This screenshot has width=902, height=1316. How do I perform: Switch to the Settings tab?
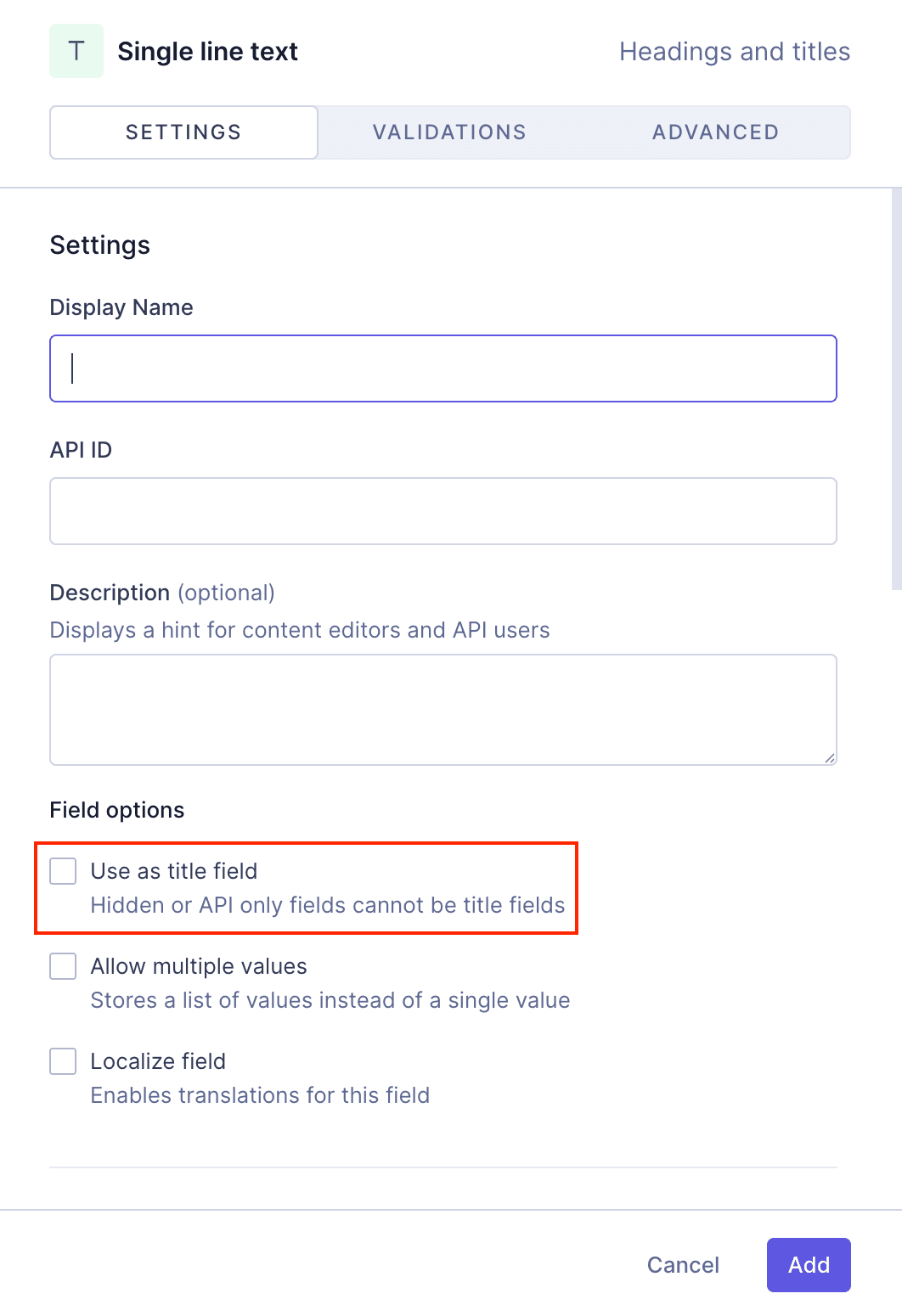click(183, 132)
